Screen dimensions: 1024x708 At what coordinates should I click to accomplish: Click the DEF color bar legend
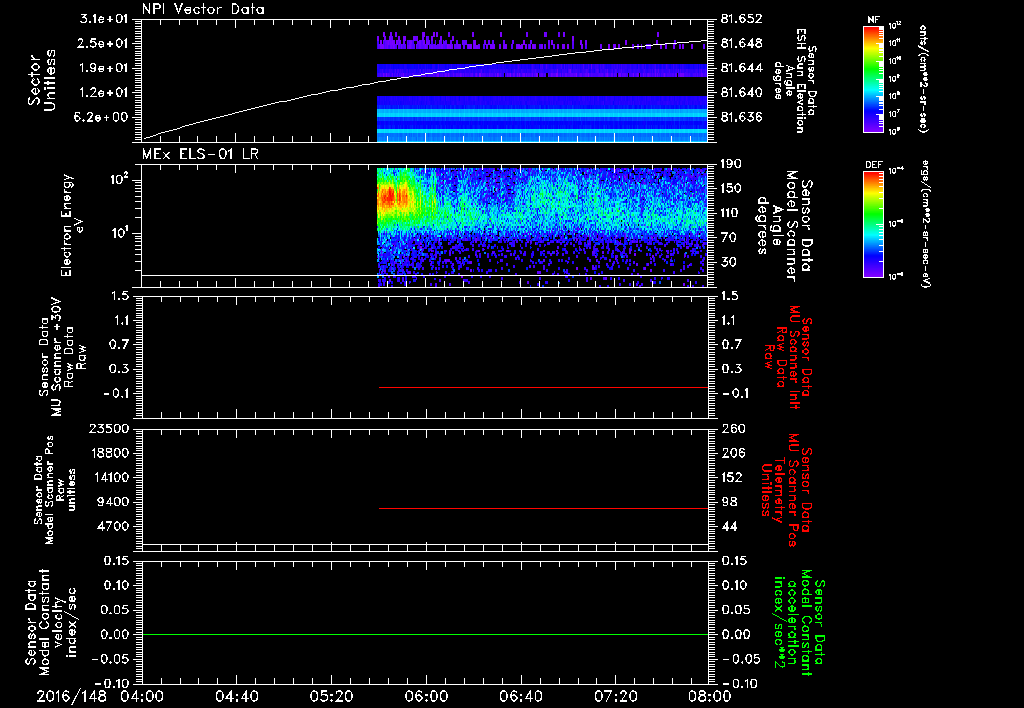click(x=873, y=223)
